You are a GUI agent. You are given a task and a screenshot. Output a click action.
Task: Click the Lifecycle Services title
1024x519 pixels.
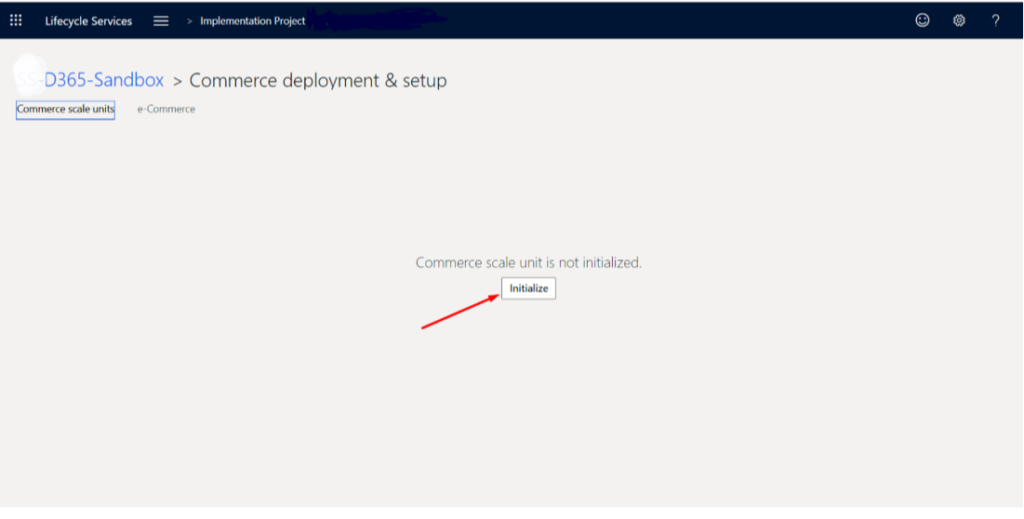point(88,21)
